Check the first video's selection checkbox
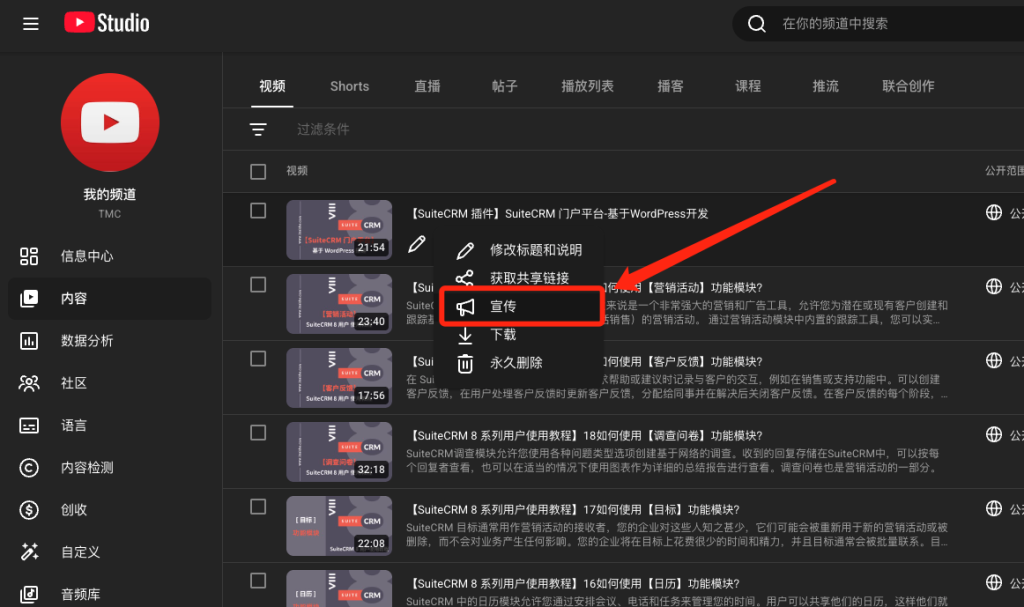The height and width of the screenshot is (607, 1024). pos(257,211)
